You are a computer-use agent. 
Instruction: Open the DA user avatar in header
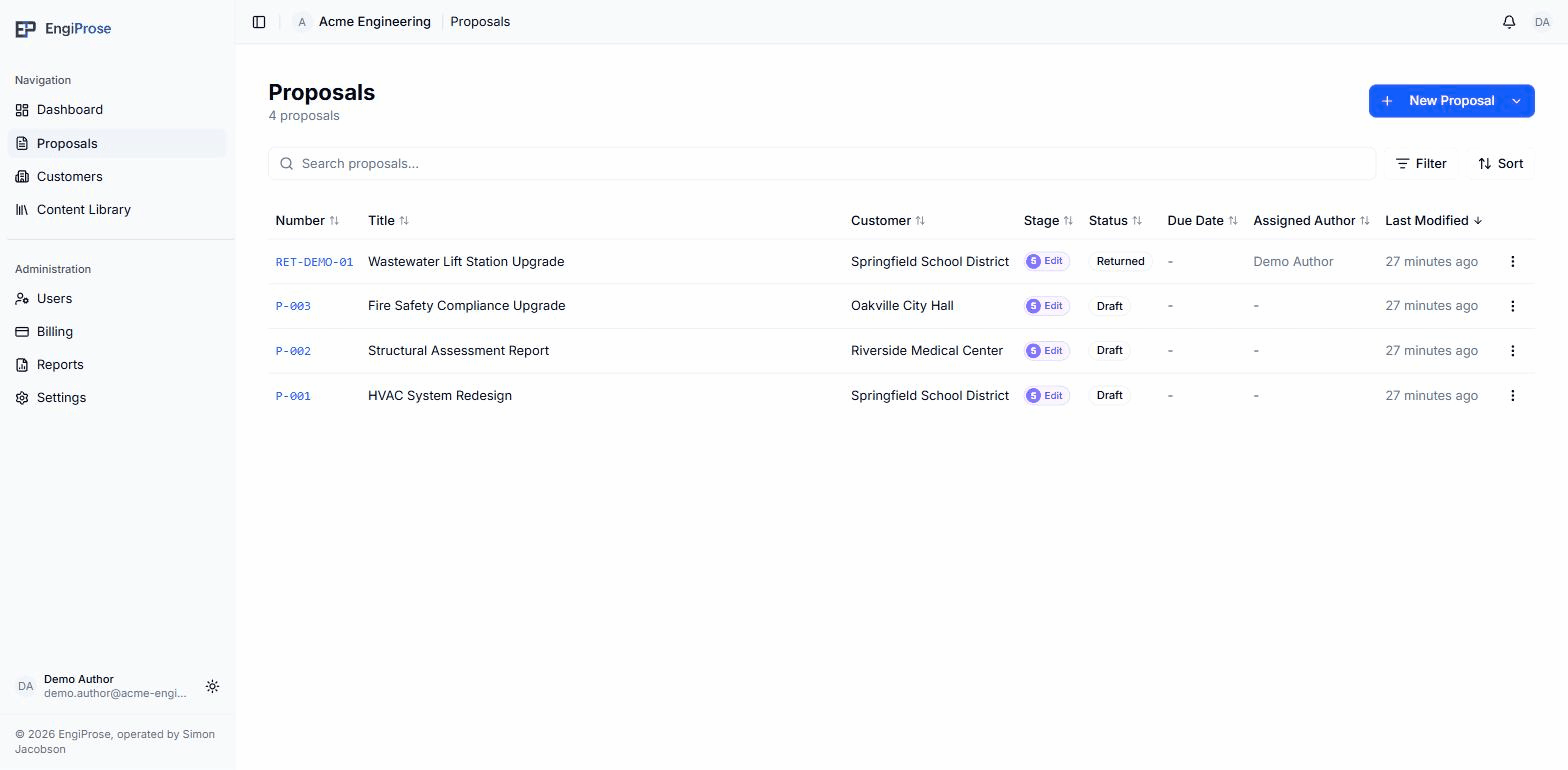coord(1542,22)
